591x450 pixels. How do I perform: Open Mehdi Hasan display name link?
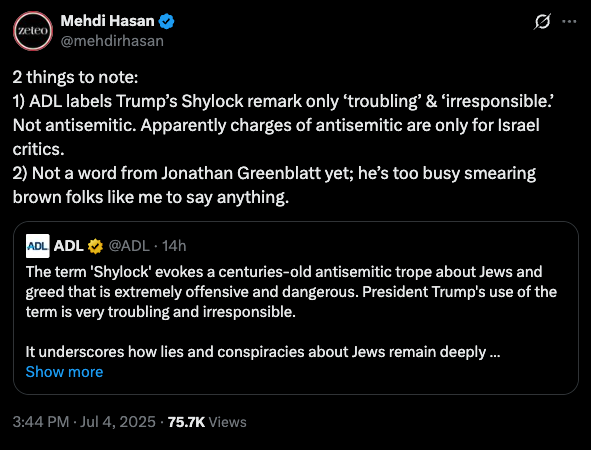tap(107, 21)
